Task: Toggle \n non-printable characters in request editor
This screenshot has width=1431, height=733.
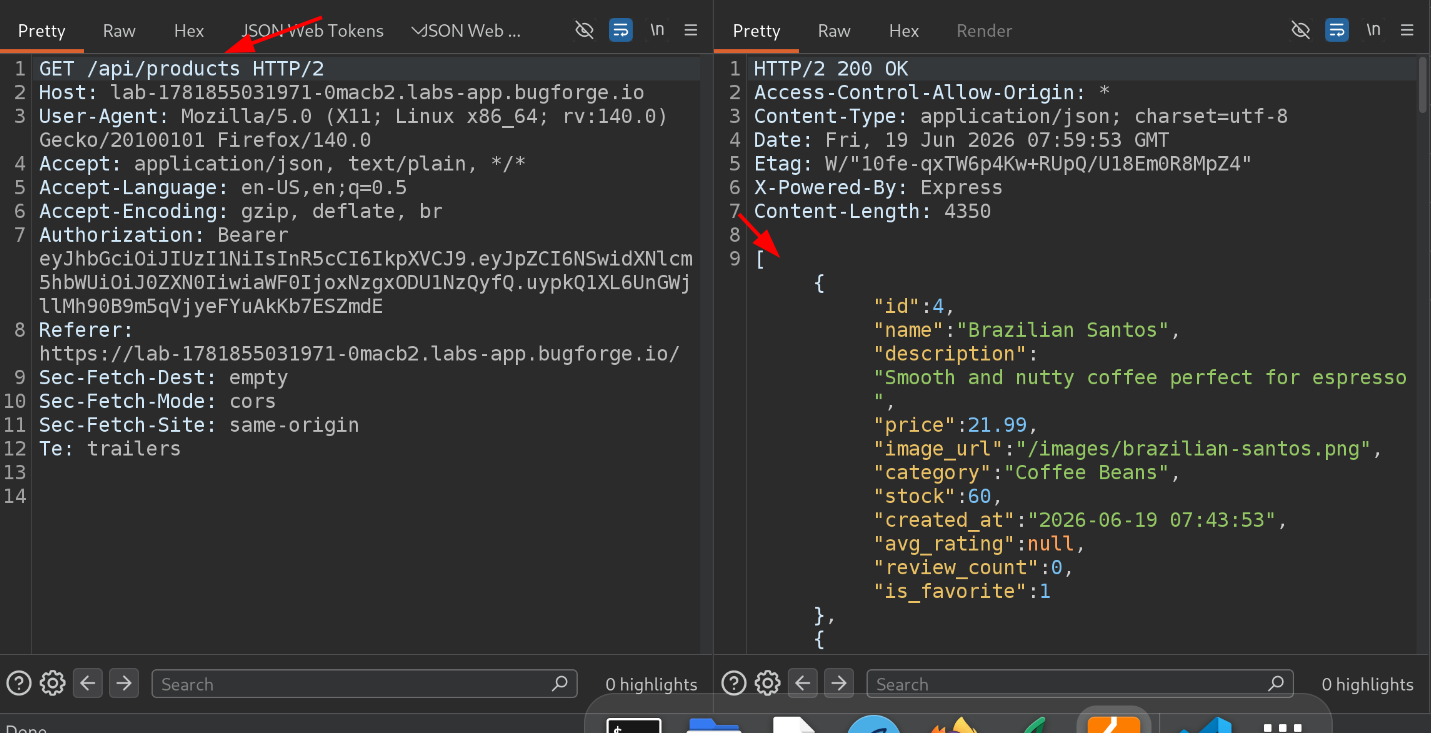Action: (x=657, y=30)
